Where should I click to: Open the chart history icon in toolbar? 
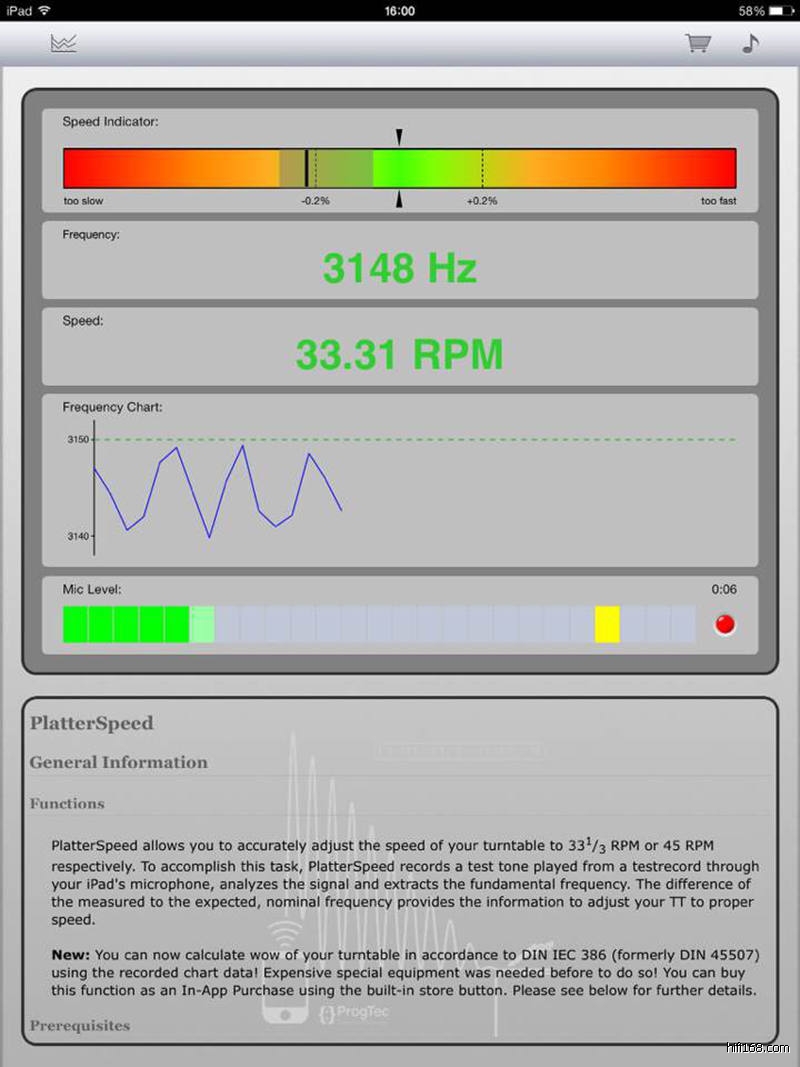coord(64,43)
